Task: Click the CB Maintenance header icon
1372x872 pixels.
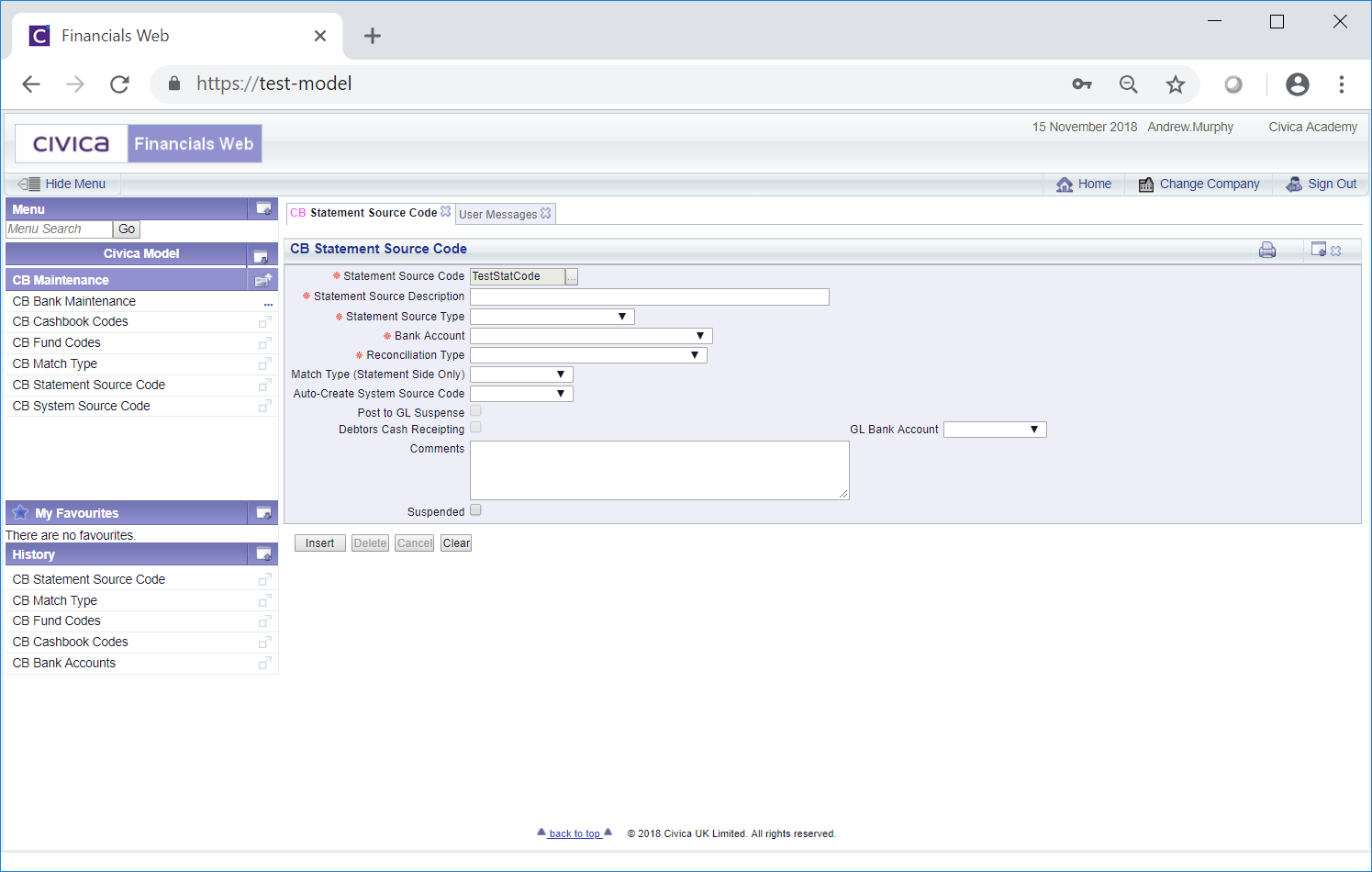Action: click(x=263, y=280)
